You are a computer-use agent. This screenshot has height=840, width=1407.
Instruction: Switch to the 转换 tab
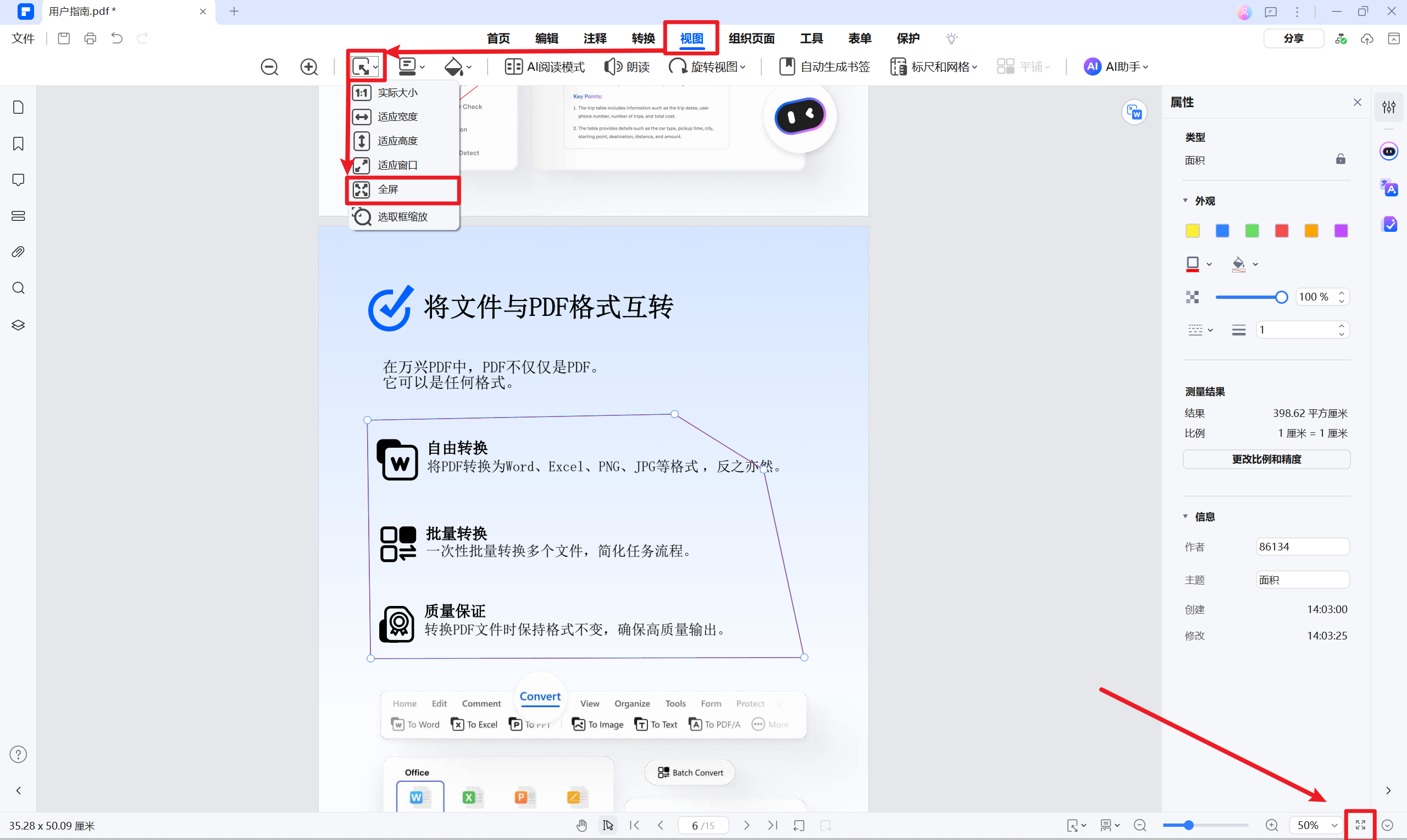pos(642,38)
